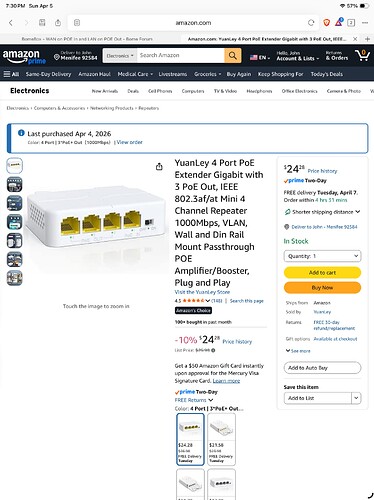This screenshot has height=500, width=374.
Task: Click the View order link
Action: point(130,142)
